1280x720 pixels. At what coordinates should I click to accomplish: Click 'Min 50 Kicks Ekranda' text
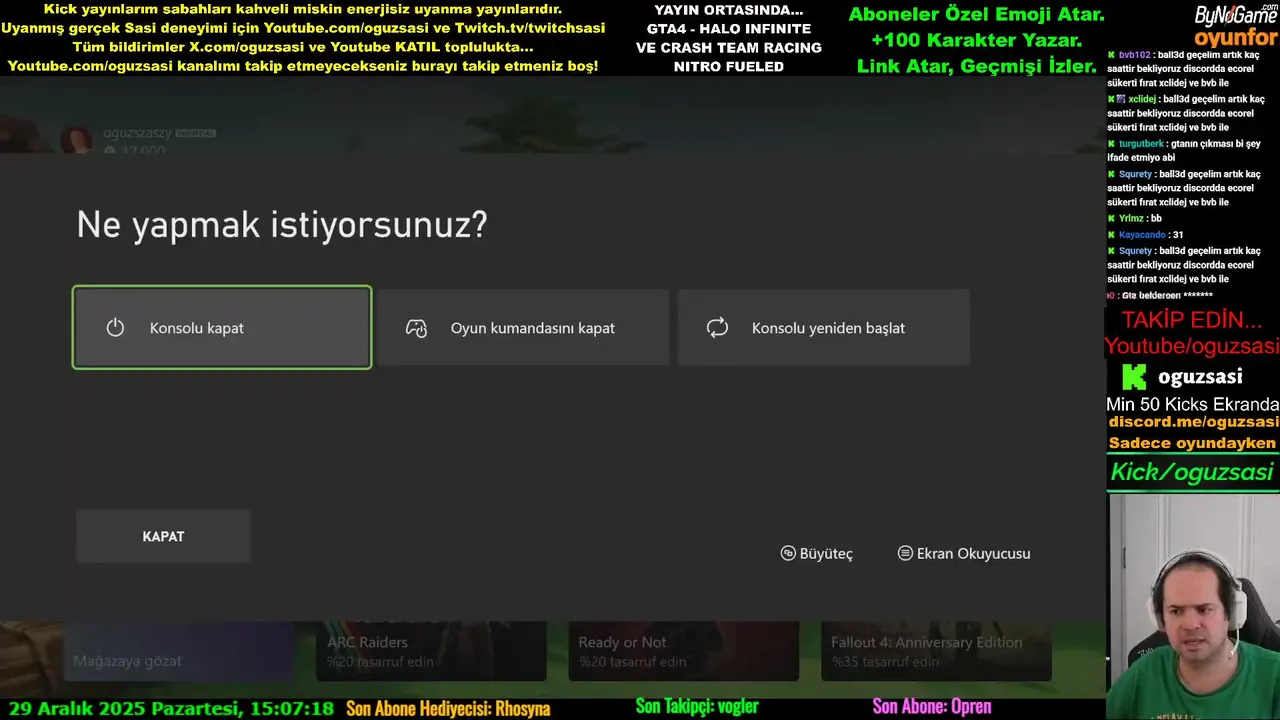click(x=1192, y=404)
